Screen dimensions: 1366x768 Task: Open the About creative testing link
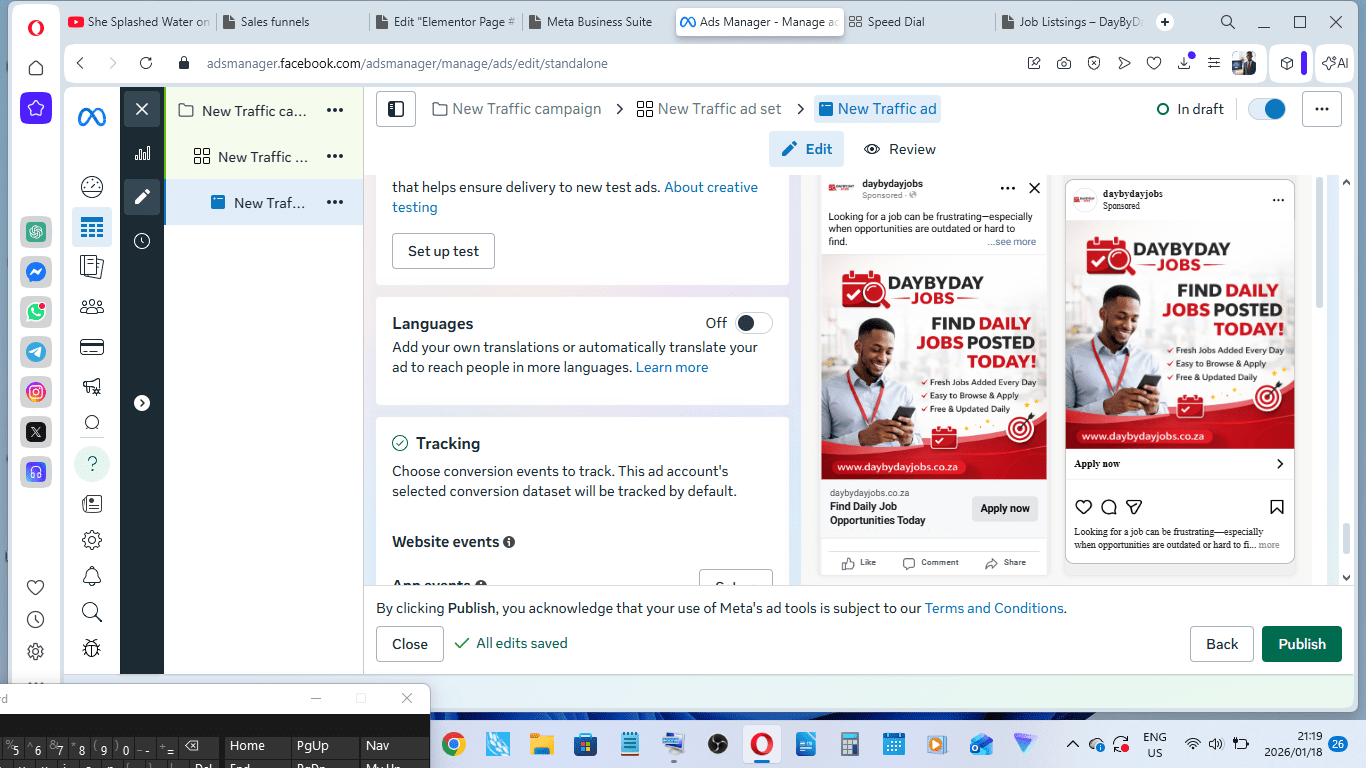710,187
